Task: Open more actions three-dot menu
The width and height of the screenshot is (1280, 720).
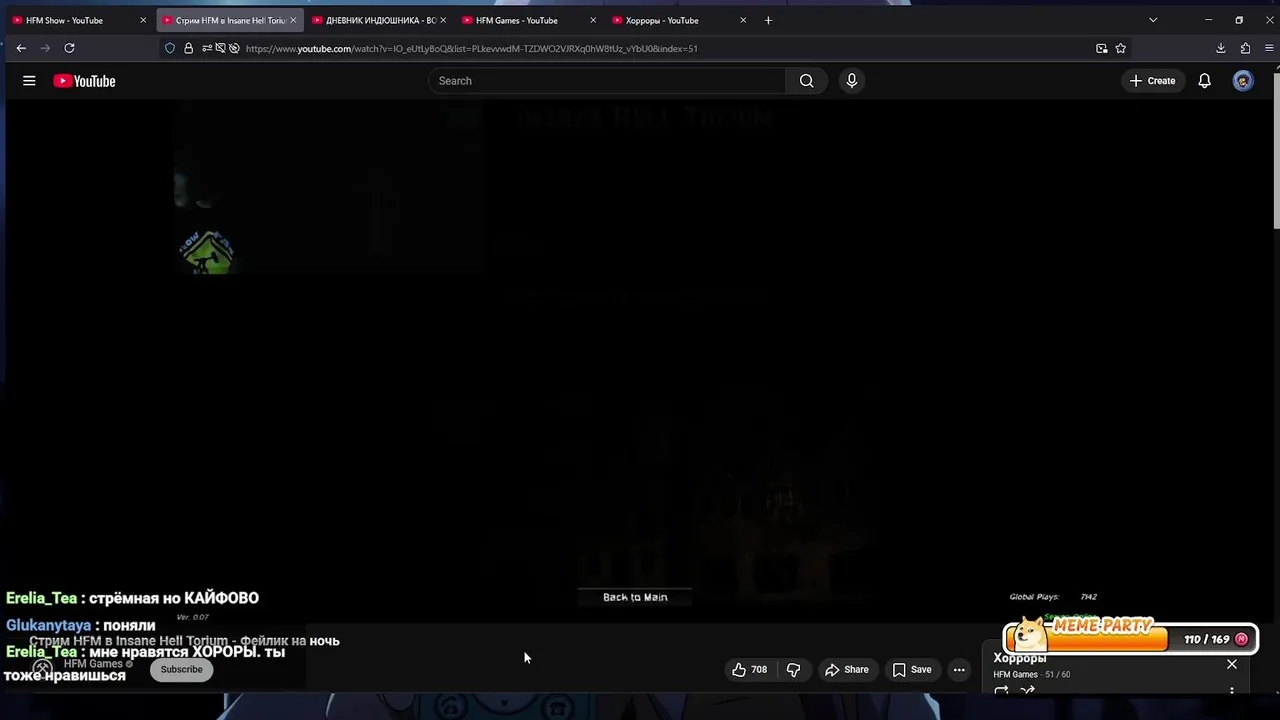Action: point(959,669)
